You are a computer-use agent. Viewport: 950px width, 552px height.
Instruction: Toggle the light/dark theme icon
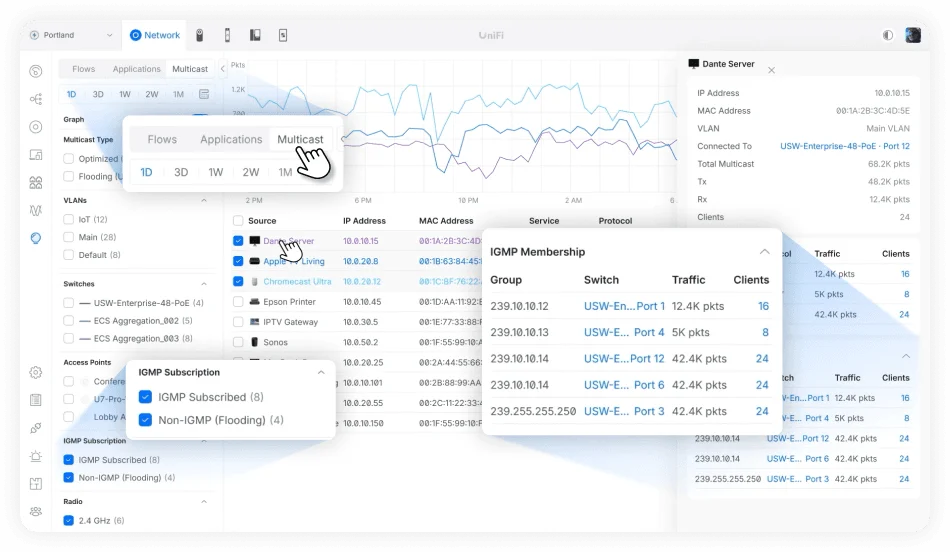point(888,35)
